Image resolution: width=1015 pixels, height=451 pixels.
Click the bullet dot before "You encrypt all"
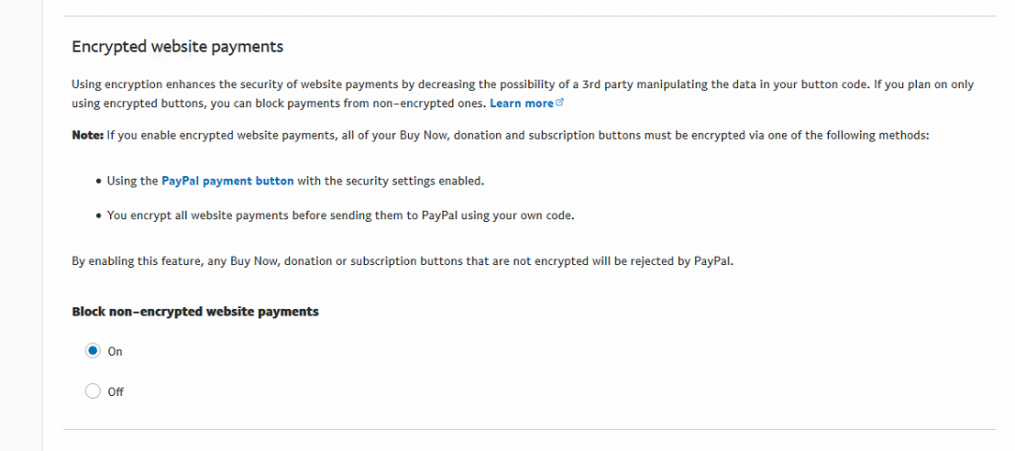point(97,216)
